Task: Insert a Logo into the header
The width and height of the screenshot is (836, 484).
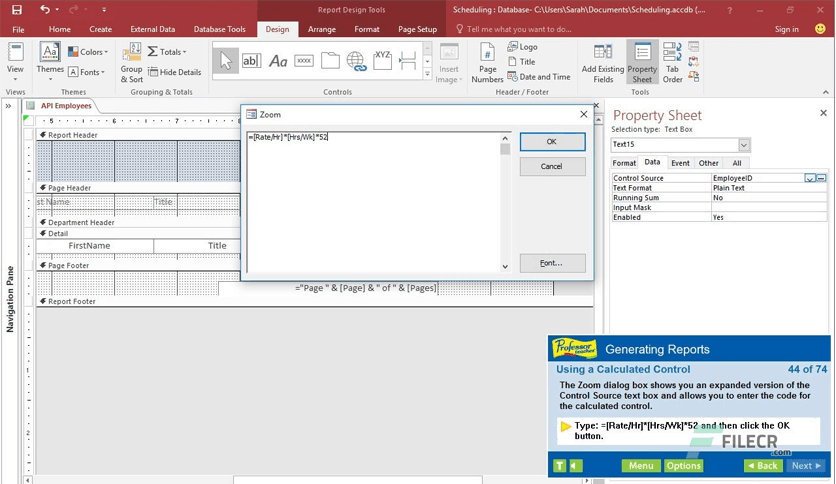Action: click(x=522, y=46)
